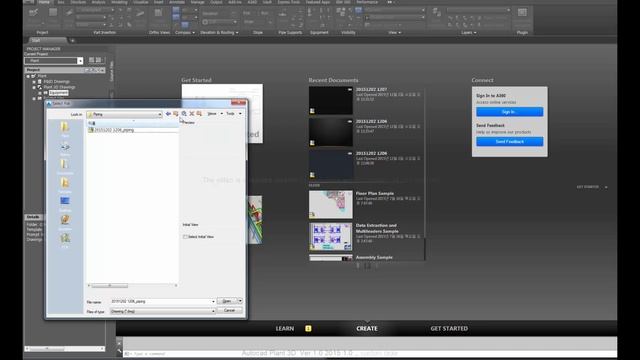Click the yellow Learn notification badge

click(308, 329)
